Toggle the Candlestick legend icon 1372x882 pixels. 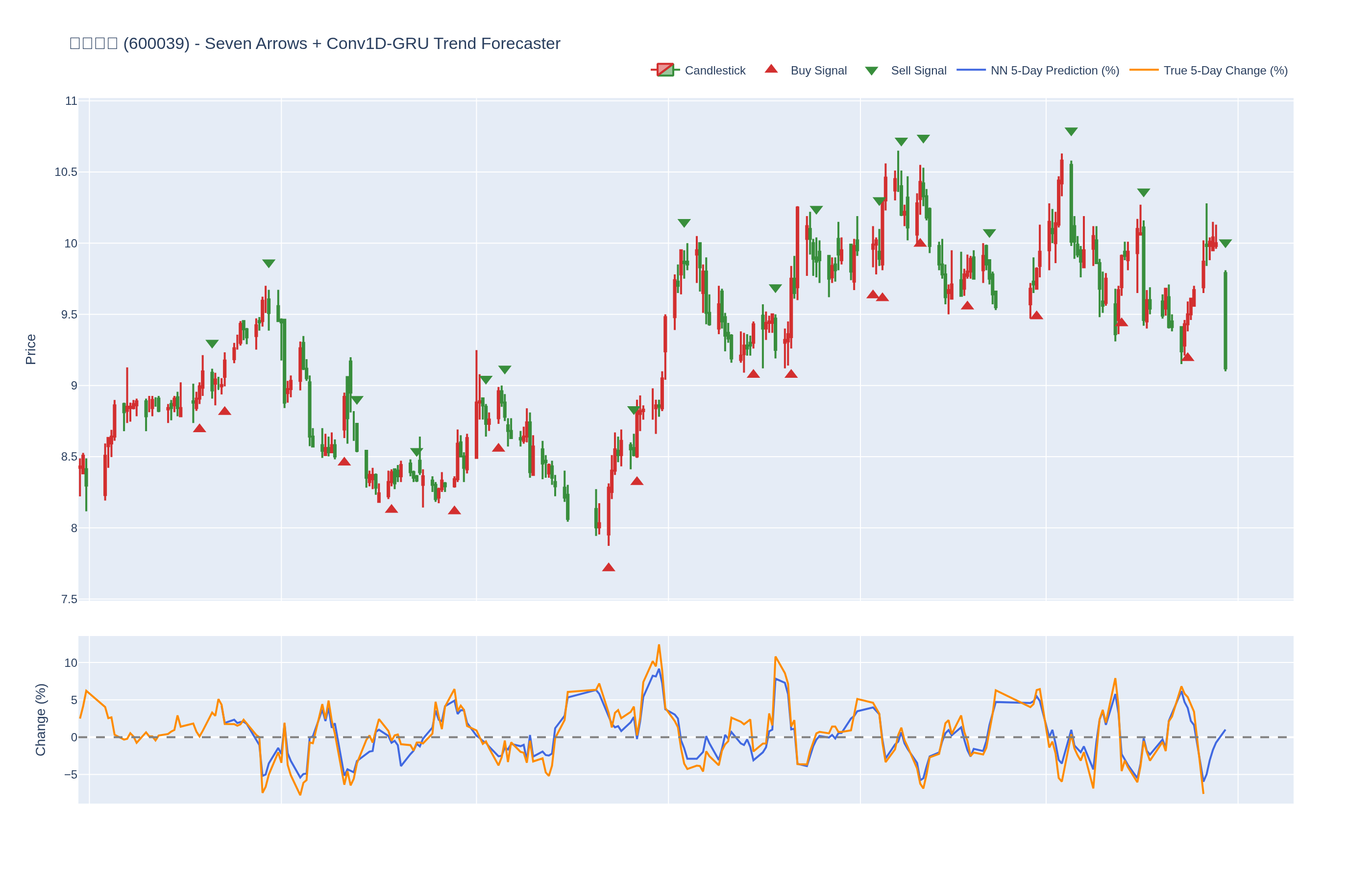(x=665, y=71)
